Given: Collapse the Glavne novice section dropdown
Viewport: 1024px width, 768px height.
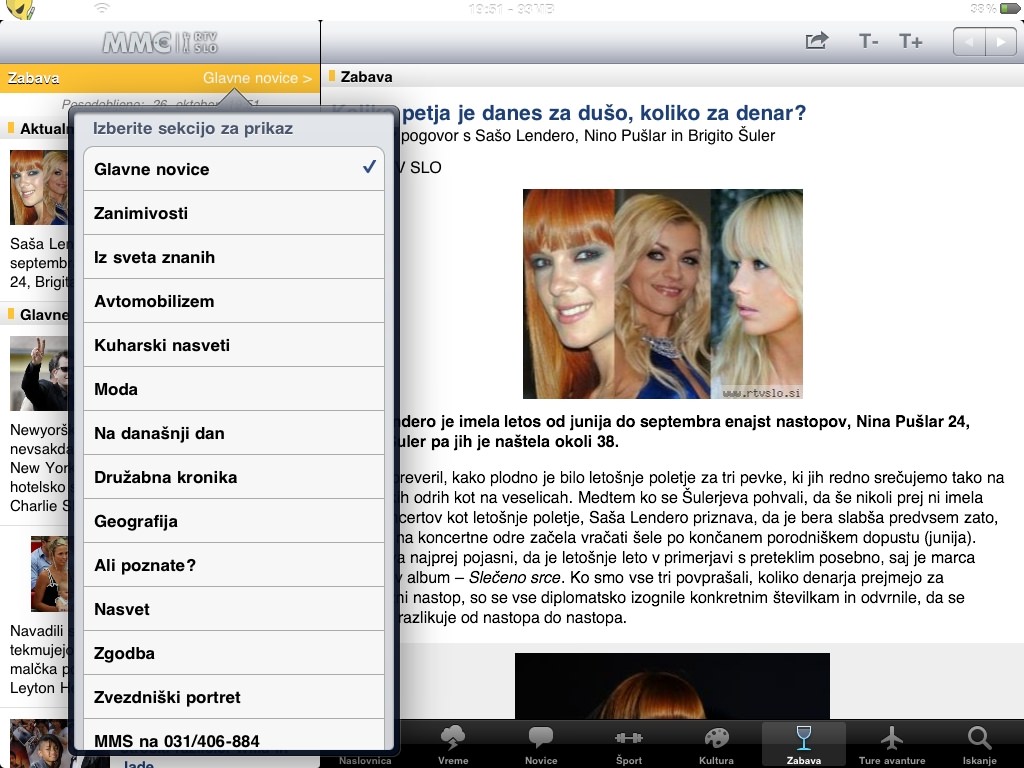Looking at the screenshot, I should 256,78.
